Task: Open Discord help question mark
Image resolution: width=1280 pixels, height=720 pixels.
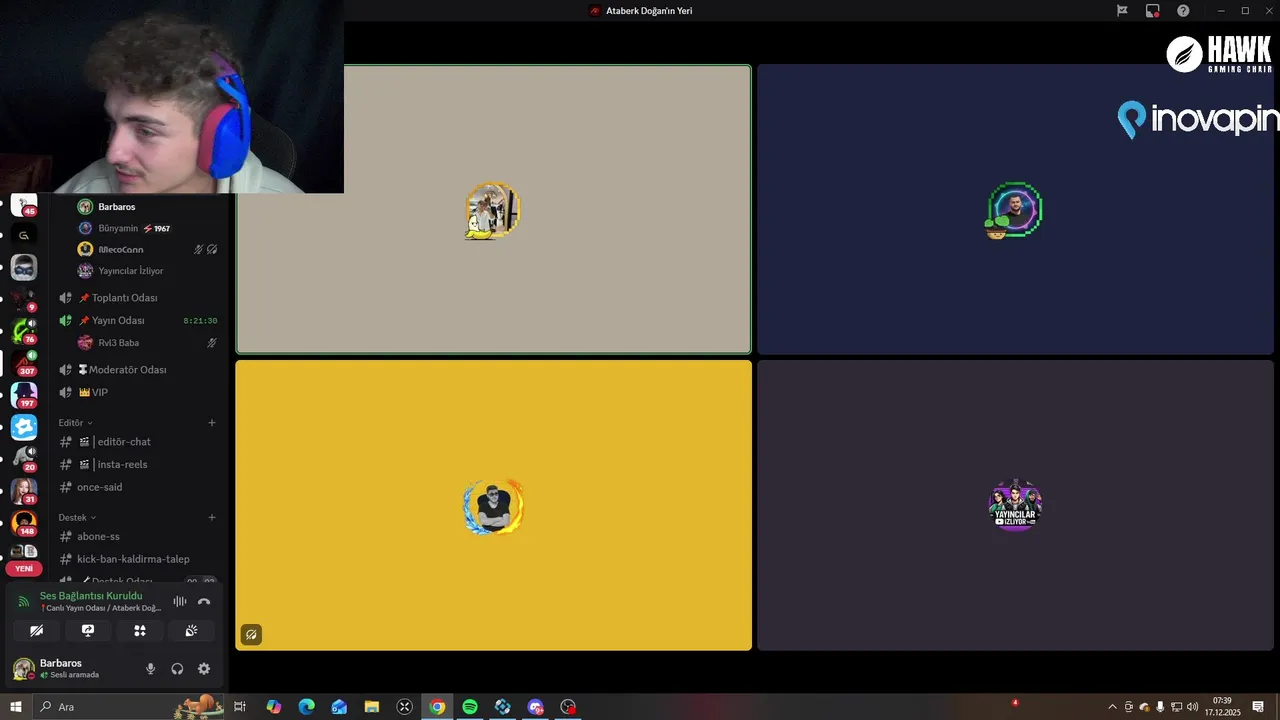Action: pos(1183,11)
